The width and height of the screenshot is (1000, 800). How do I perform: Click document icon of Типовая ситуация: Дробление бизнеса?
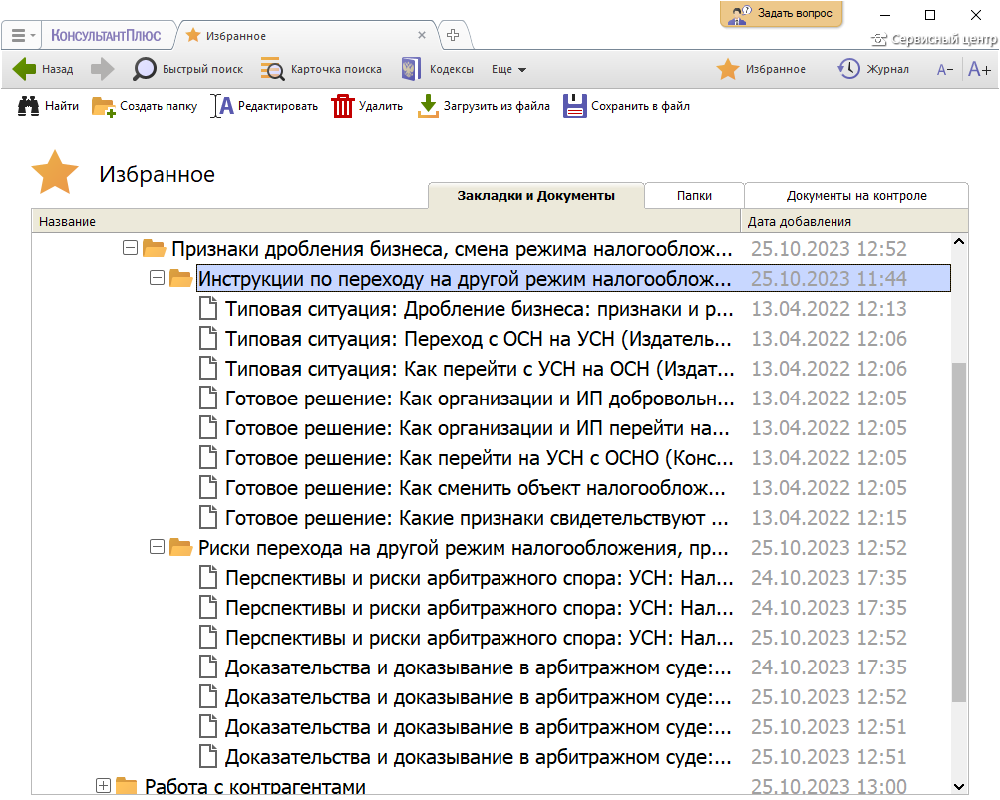point(207,309)
